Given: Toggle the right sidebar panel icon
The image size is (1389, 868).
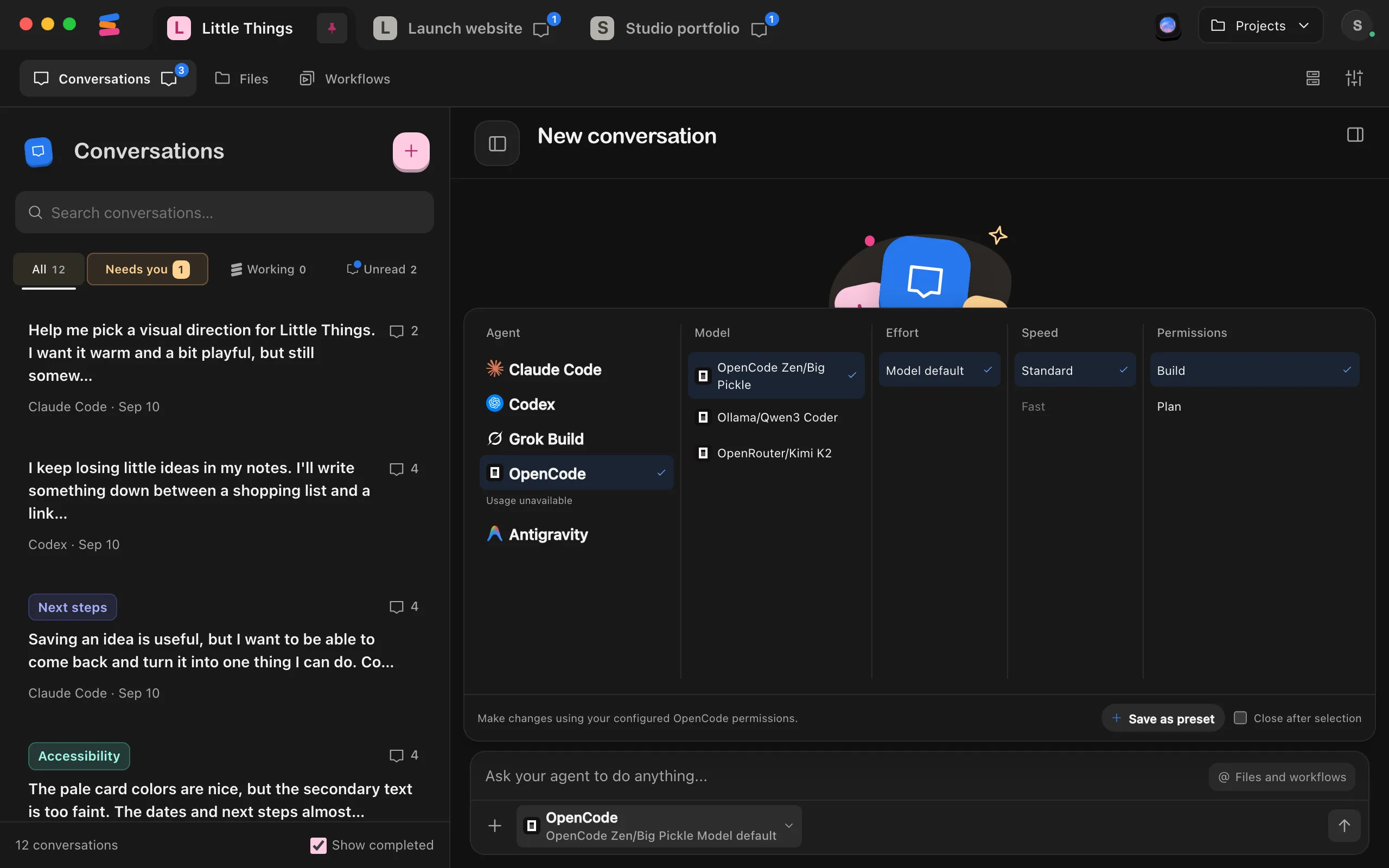Looking at the screenshot, I should 1355,135.
